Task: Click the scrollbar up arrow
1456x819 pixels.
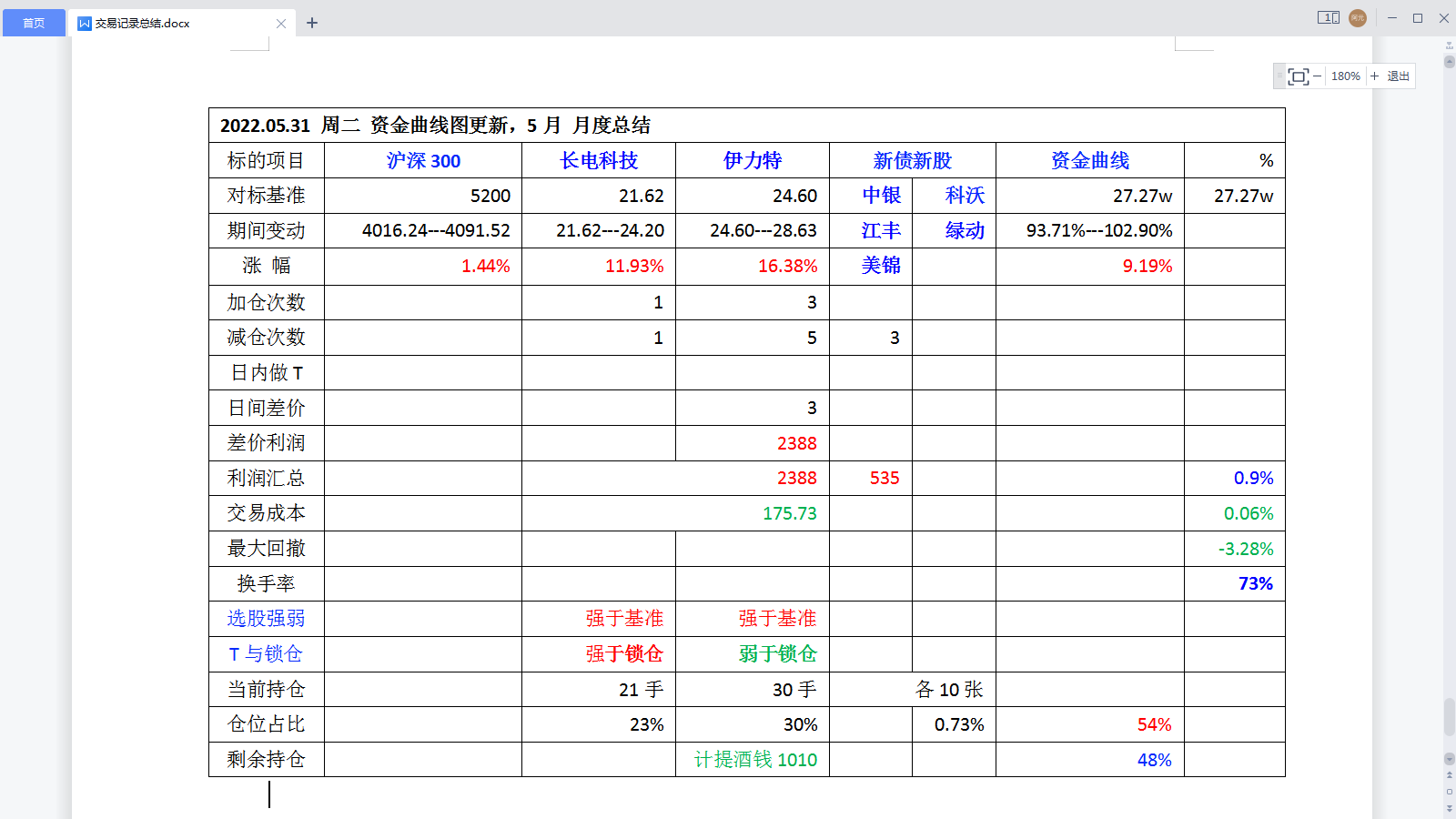Action: pyautogui.click(x=1449, y=61)
